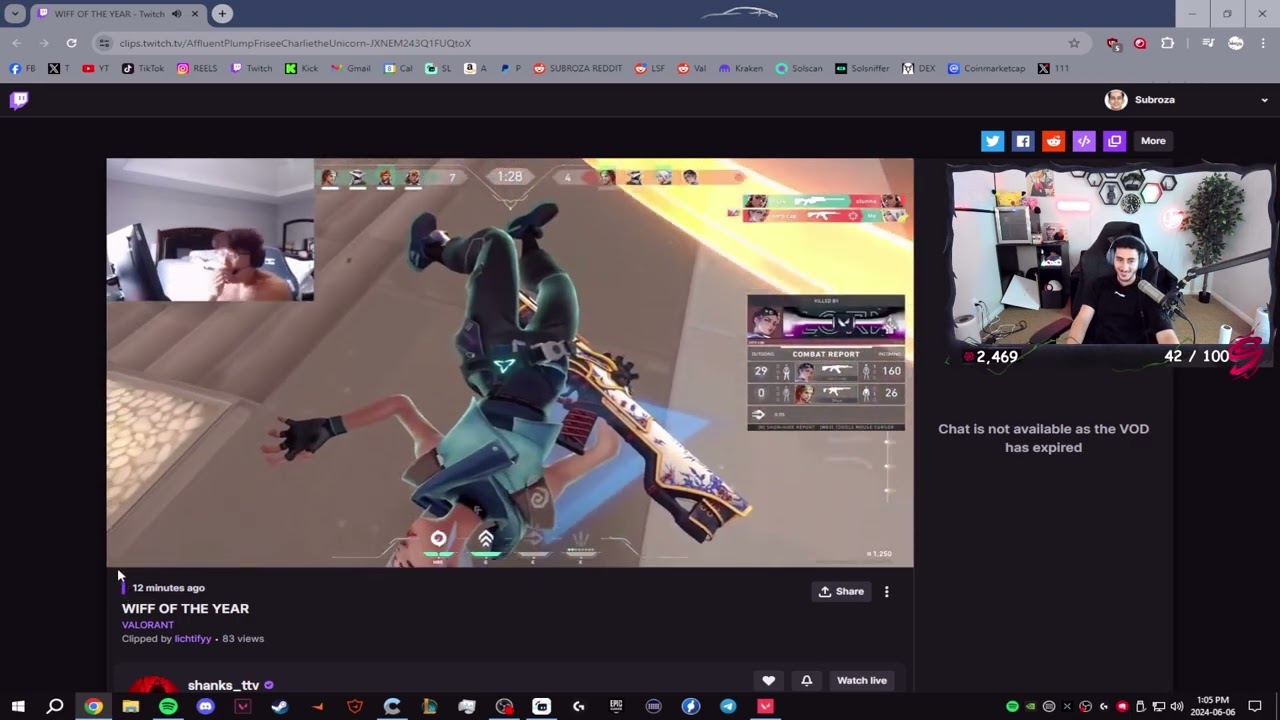Reload the current page

[x=71, y=43]
